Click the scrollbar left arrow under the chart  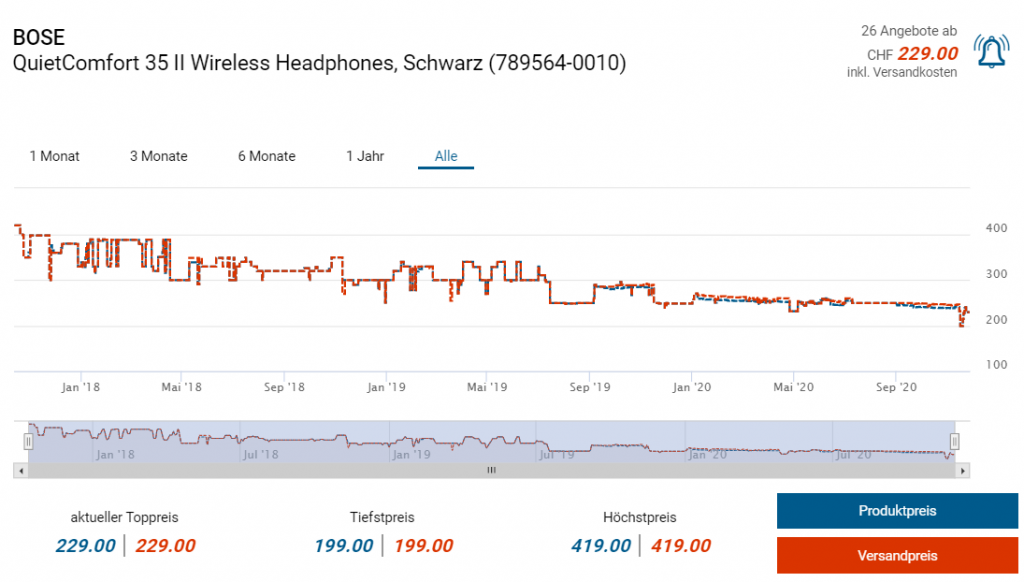[19, 470]
